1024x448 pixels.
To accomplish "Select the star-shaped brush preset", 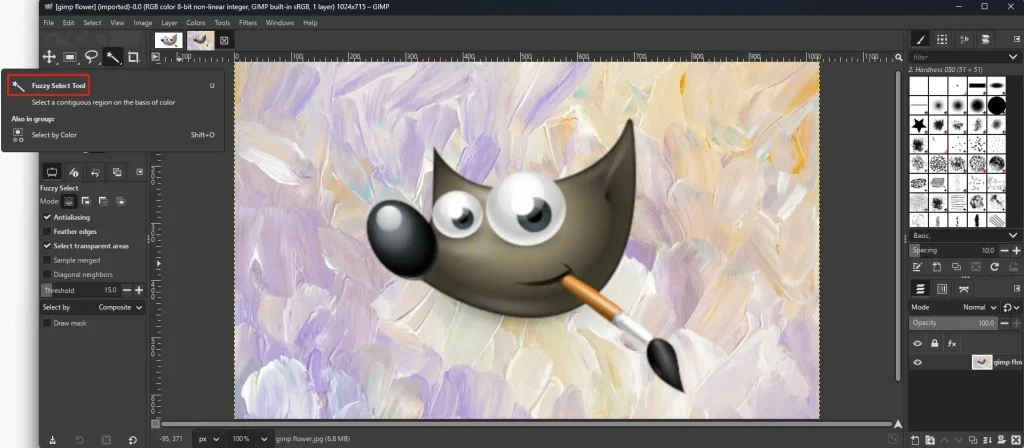I will pos(918,124).
